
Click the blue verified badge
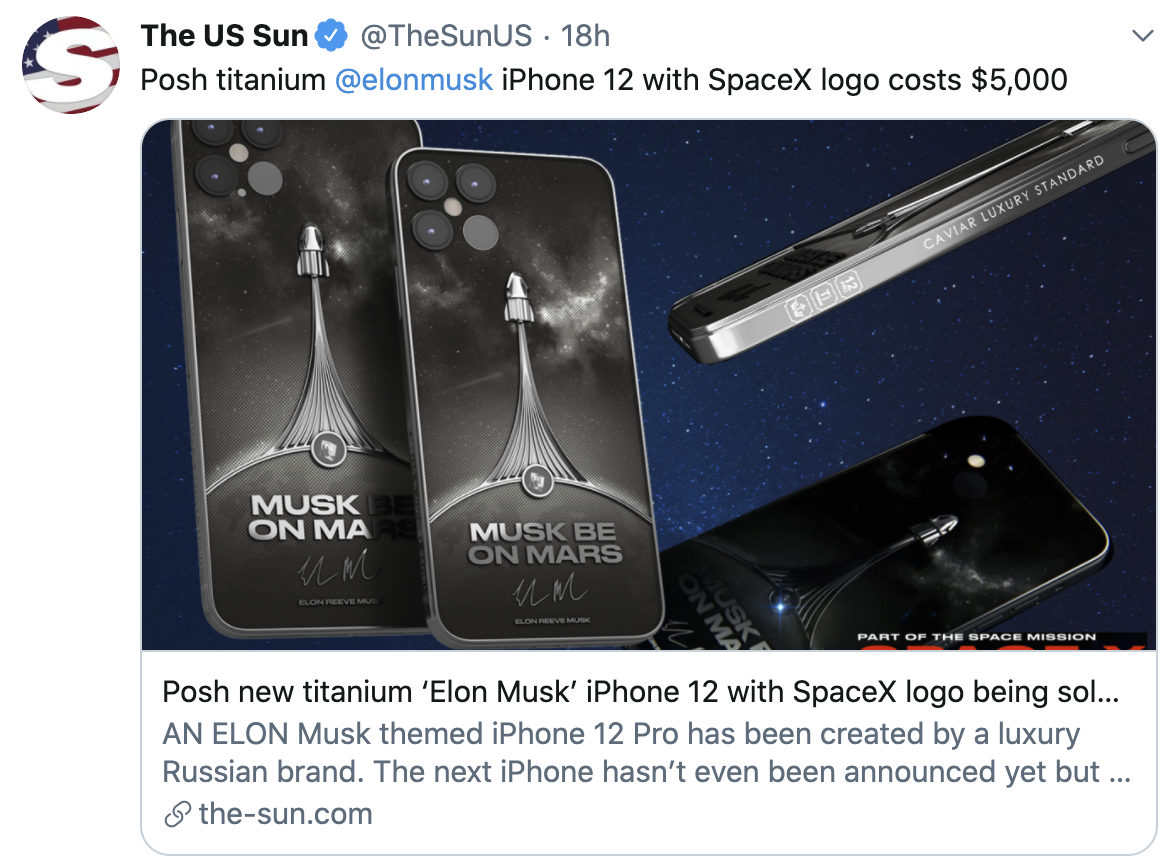331,37
